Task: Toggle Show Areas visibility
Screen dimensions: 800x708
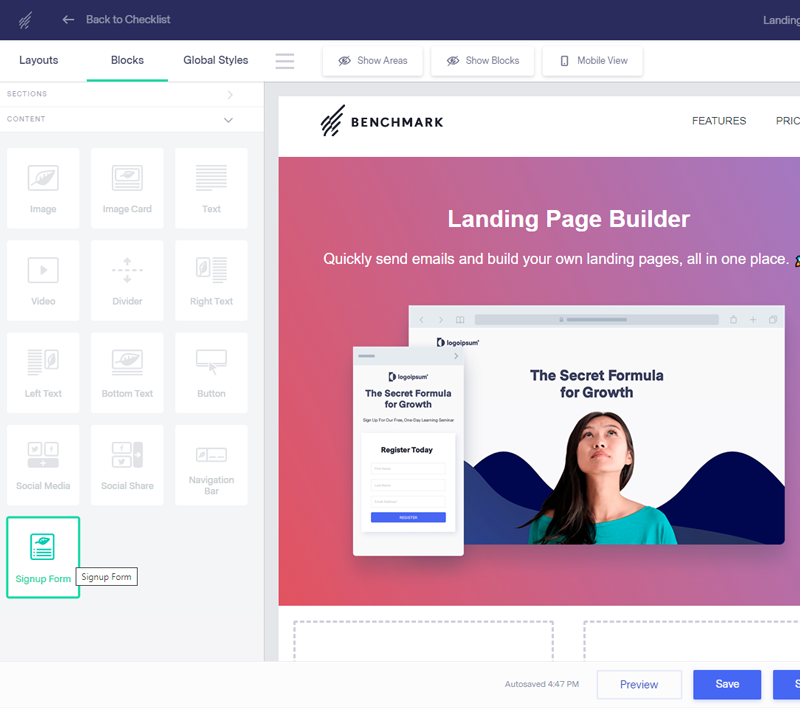Action: click(372, 61)
